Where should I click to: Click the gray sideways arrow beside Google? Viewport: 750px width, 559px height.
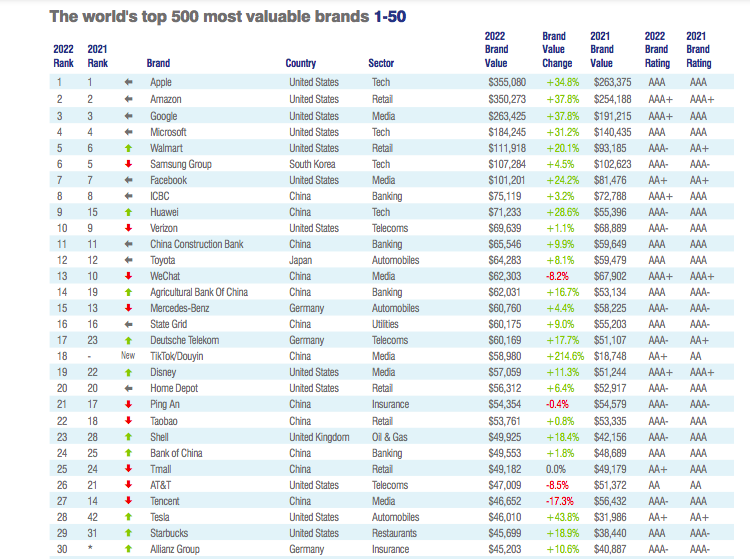pos(128,116)
